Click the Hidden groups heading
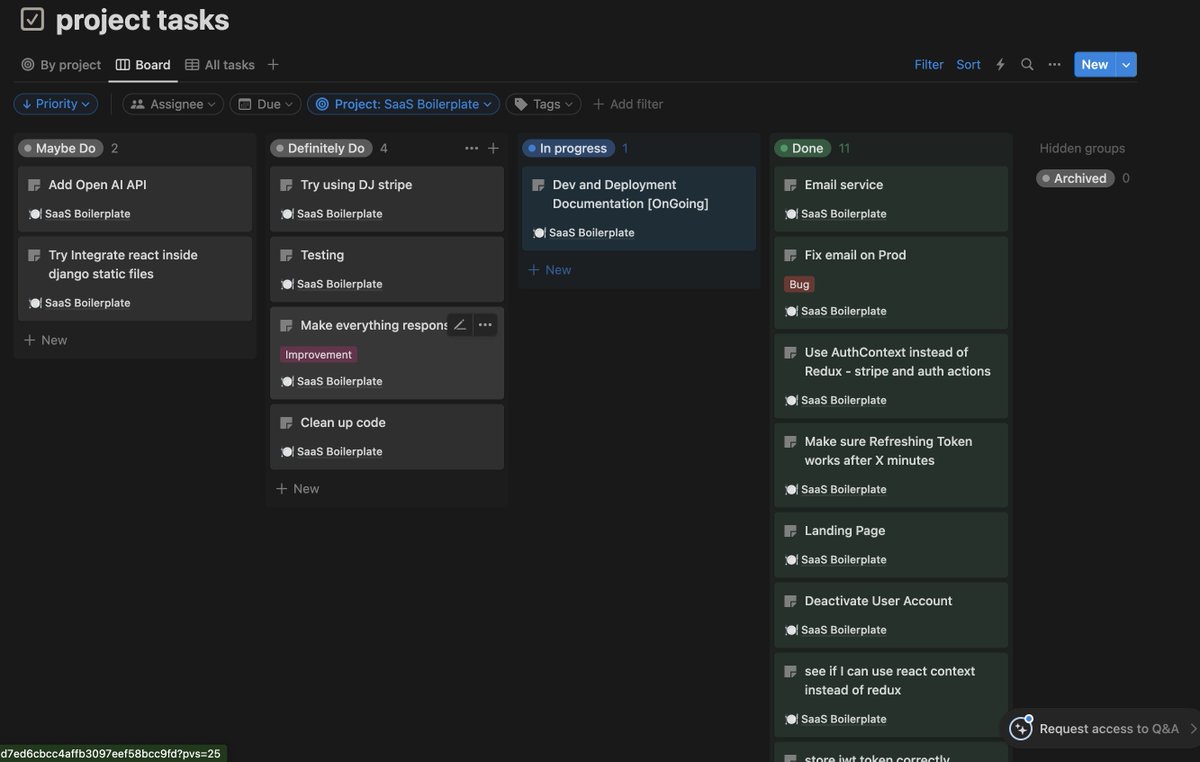The height and width of the screenshot is (762, 1200). click(x=1082, y=148)
